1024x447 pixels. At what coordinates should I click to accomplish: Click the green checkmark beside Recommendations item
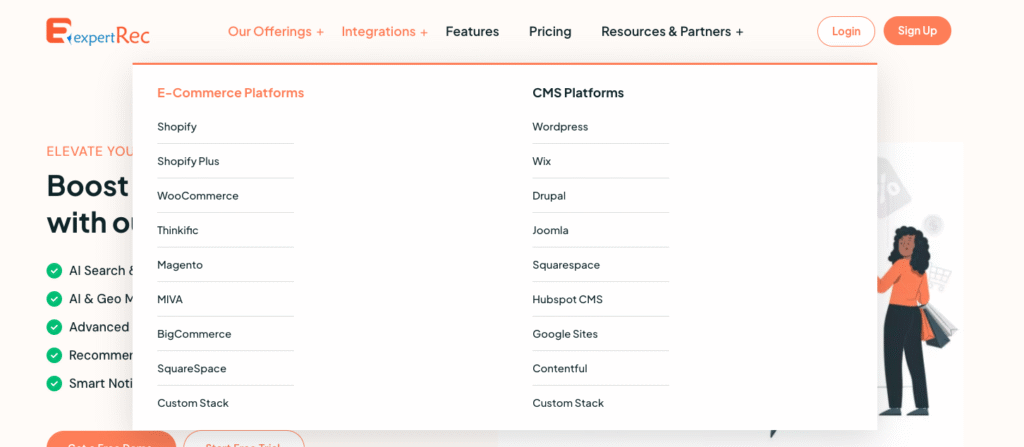(x=54, y=355)
